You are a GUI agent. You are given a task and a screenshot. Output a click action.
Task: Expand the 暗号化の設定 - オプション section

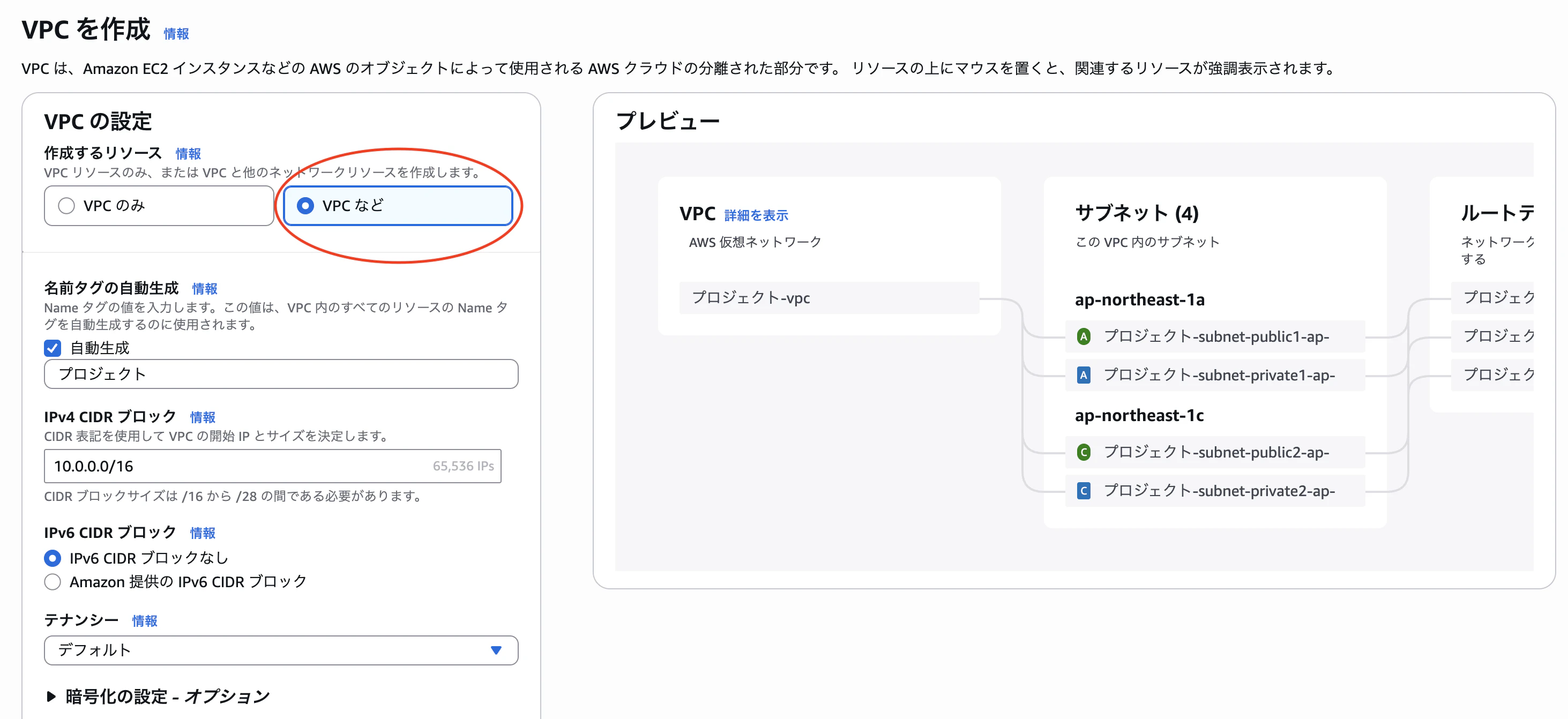pos(158,696)
